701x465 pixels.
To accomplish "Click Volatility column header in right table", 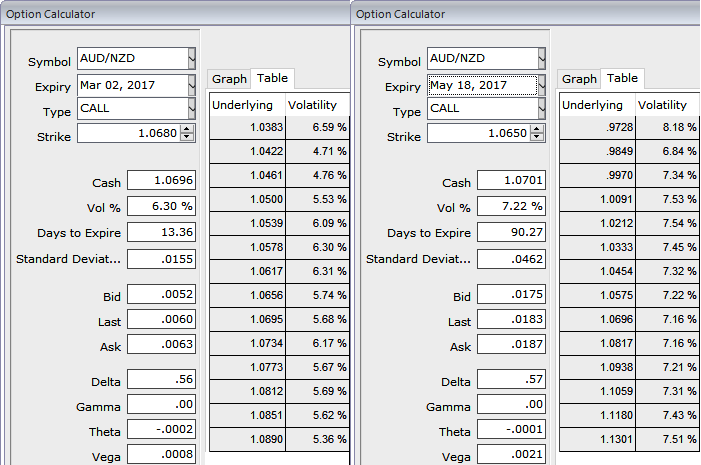I will tap(667, 105).
